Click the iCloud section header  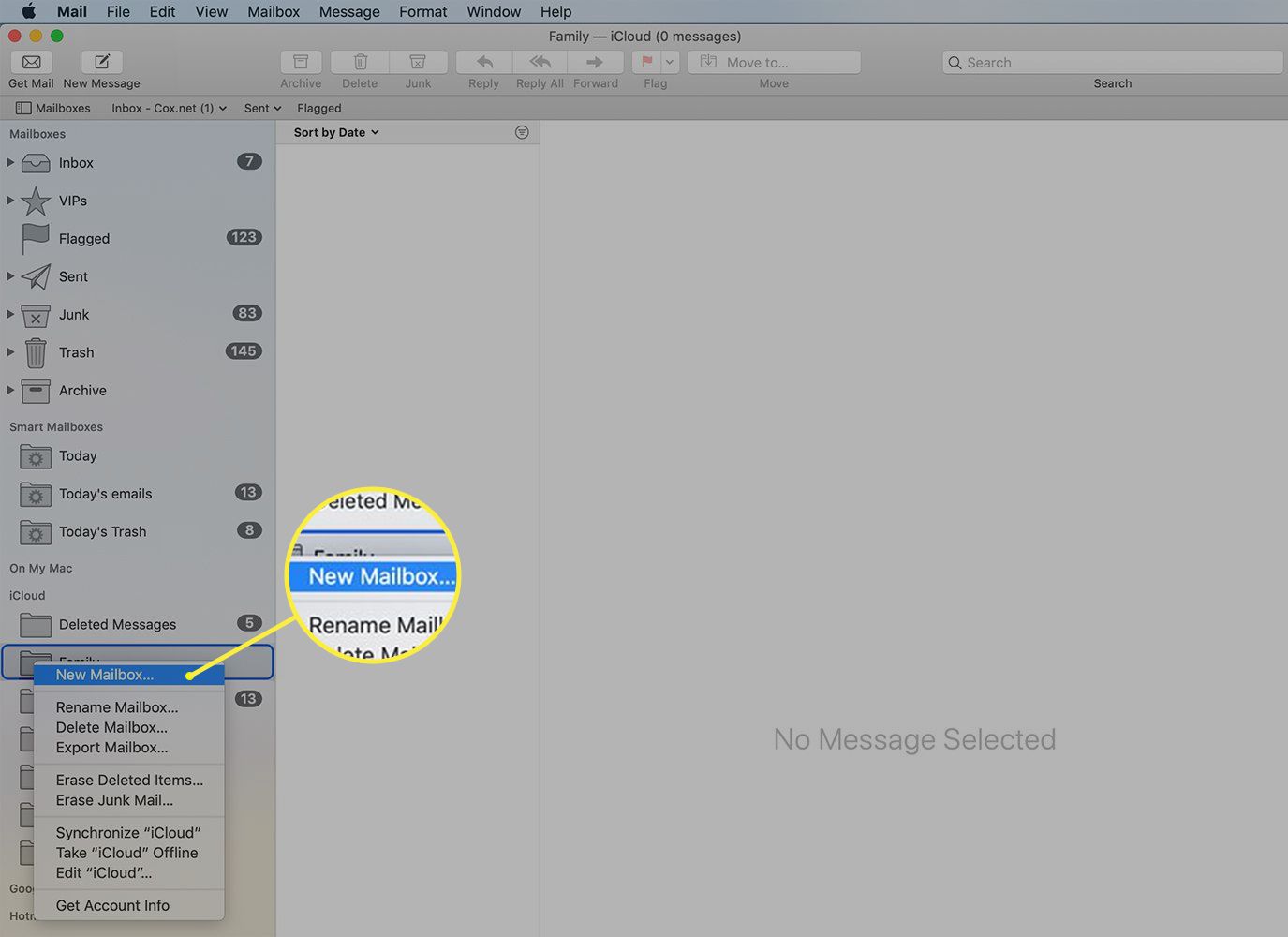pyautogui.click(x=27, y=595)
